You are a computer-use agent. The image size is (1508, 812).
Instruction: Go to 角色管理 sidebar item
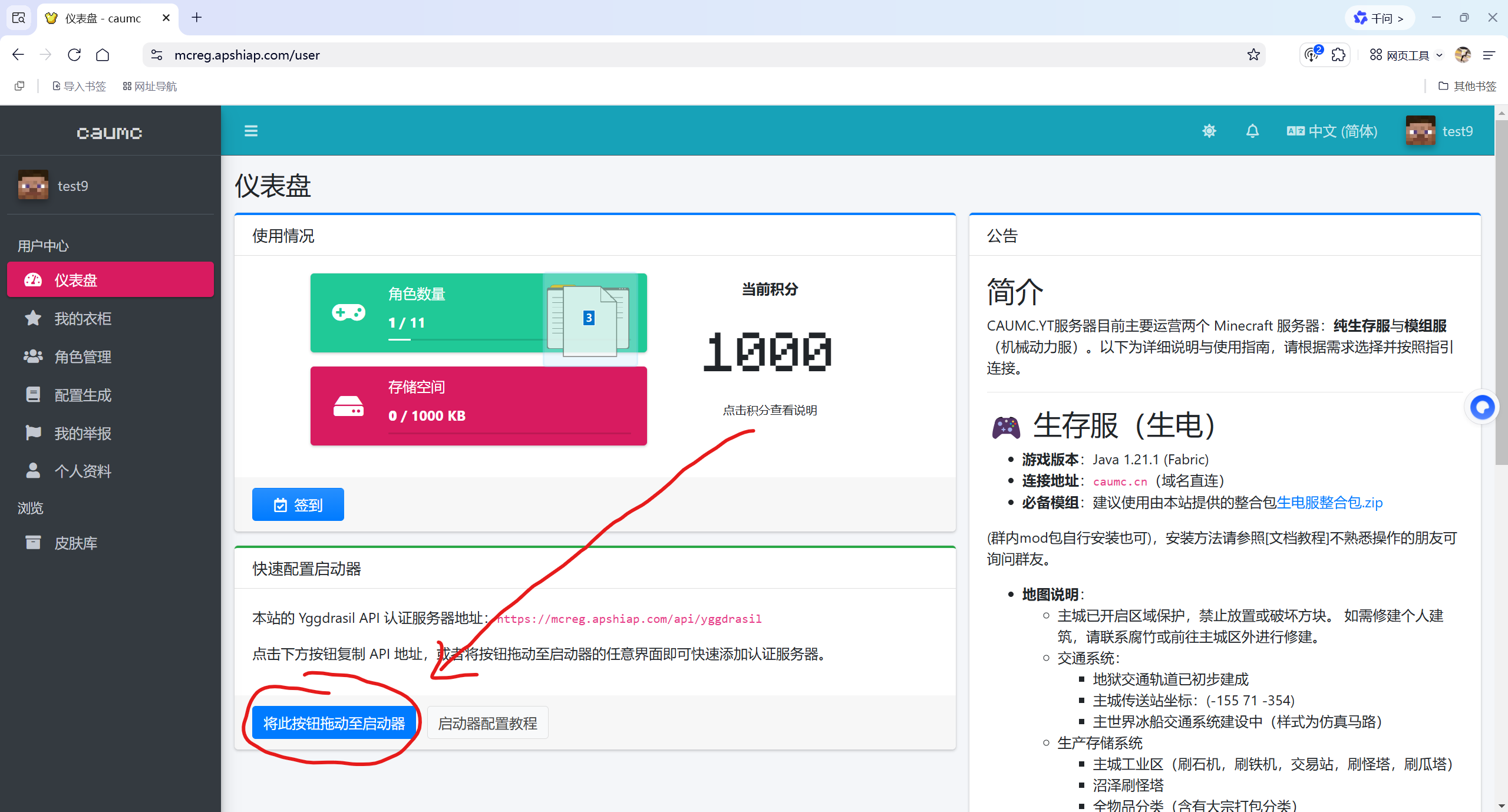pos(83,357)
